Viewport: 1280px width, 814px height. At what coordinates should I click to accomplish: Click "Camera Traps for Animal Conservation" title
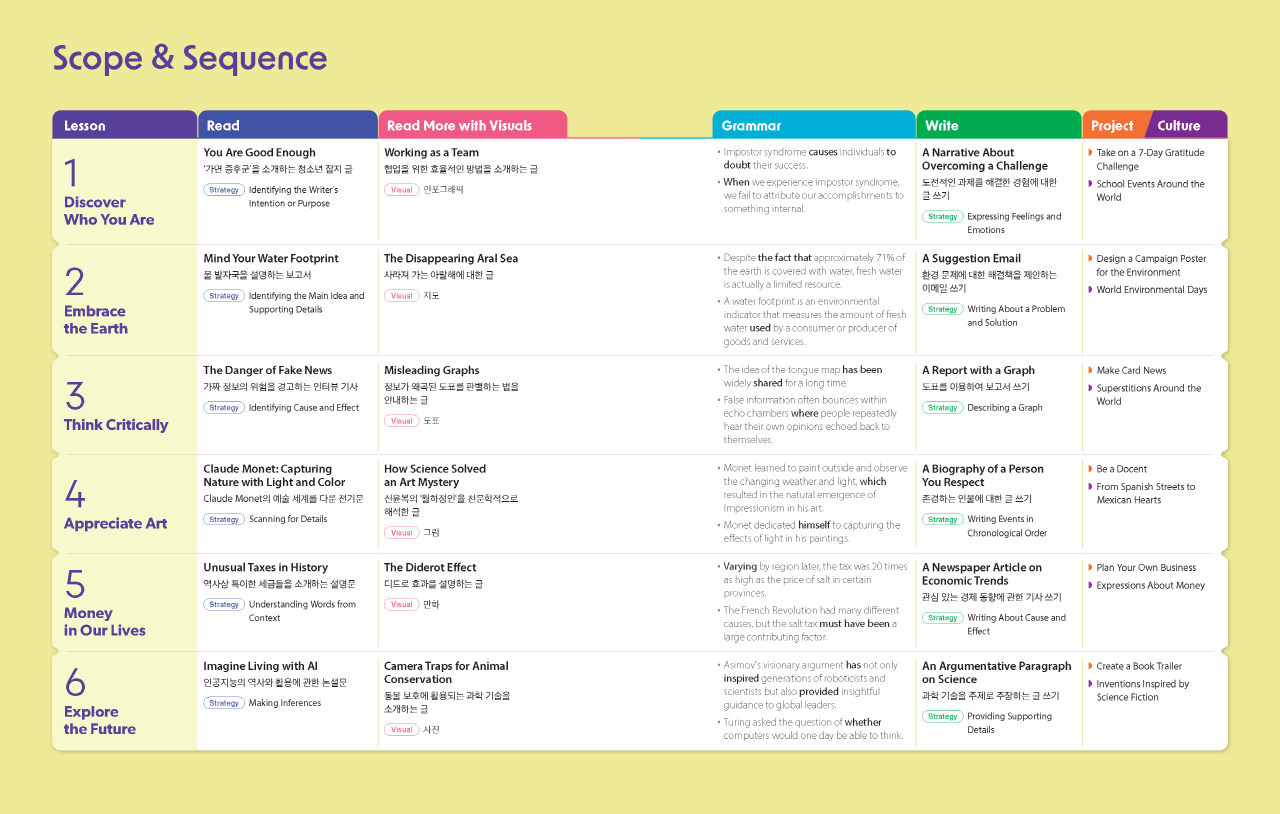click(446, 673)
